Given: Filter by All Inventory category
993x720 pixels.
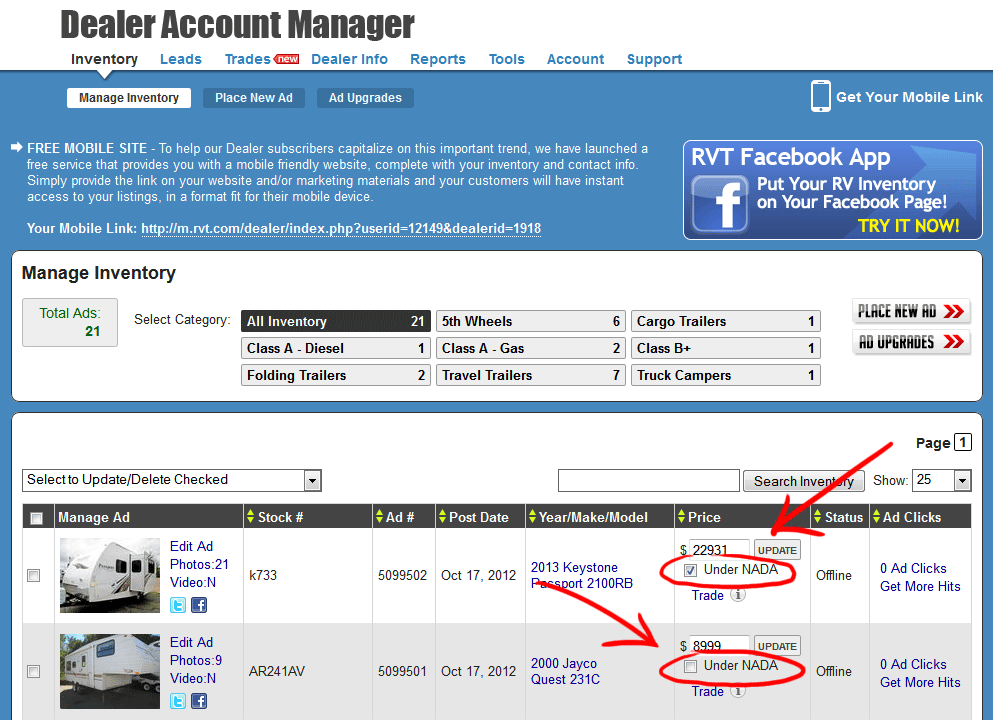Looking at the screenshot, I should click(336, 321).
